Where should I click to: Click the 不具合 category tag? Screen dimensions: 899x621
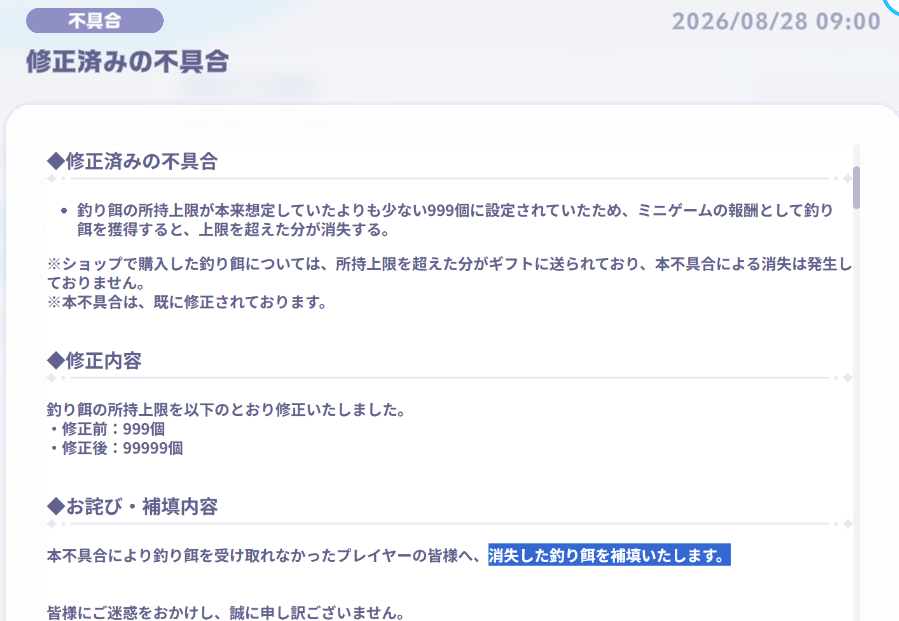[95, 21]
